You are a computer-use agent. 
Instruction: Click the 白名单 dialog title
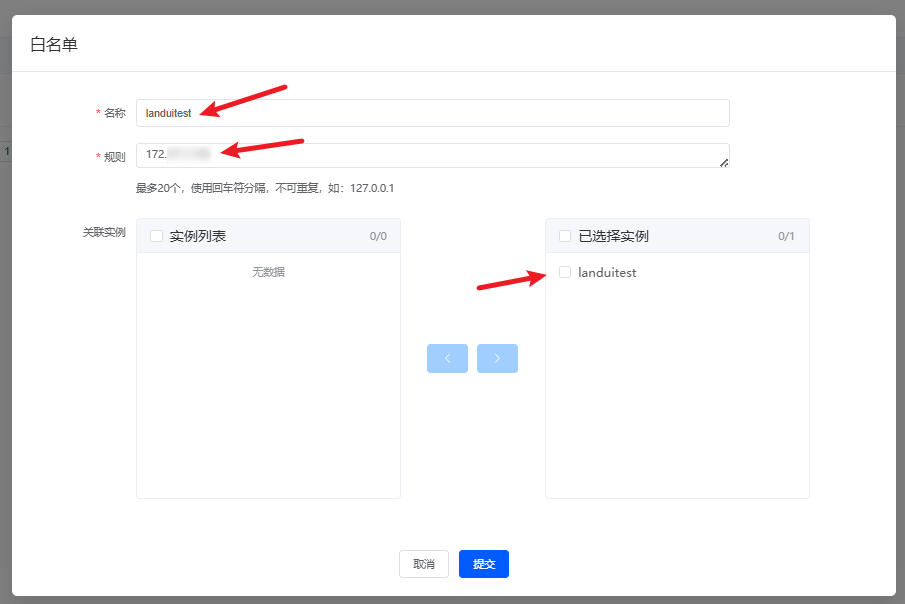click(x=54, y=44)
